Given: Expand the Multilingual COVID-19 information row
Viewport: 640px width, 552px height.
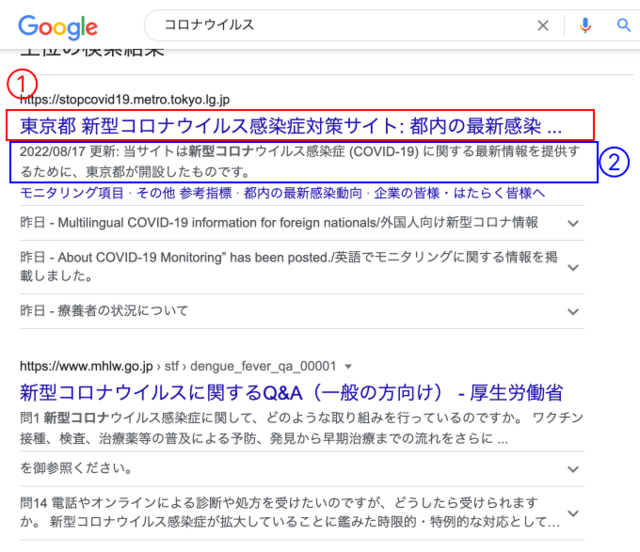Looking at the screenshot, I should (x=302, y=223).
